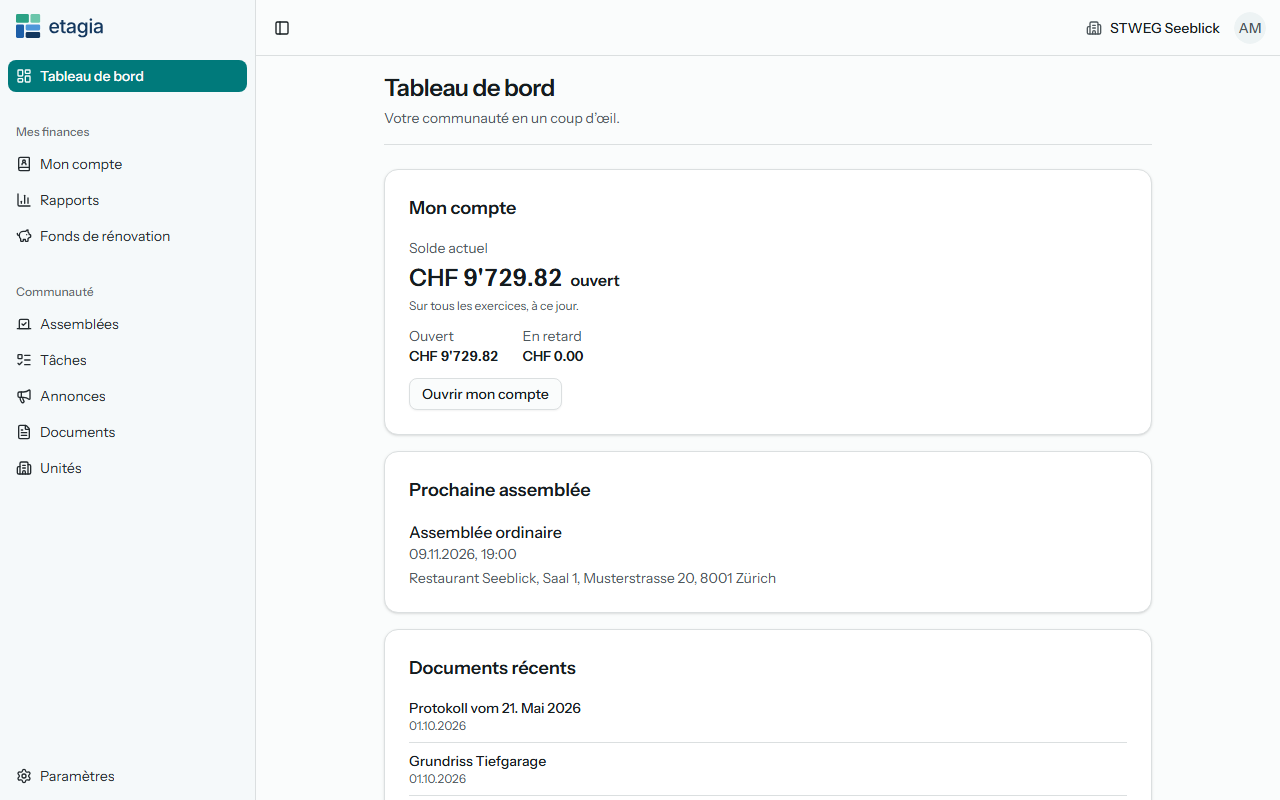The height and width of the screenshot is (800, 1280).
Task: Click the En retard CHF 0.00 amount
Action: [x=553, y=356]
